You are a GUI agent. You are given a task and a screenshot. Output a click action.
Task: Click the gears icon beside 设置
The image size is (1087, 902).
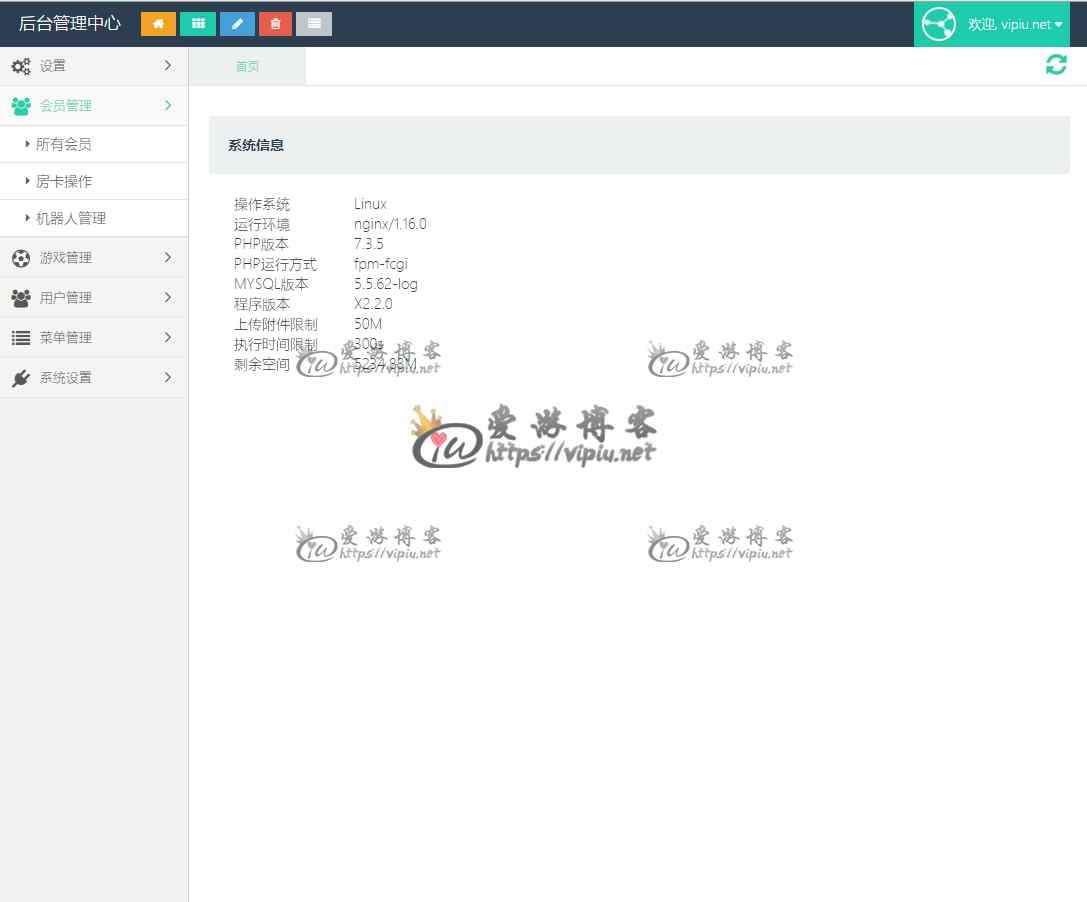click(21, 67)
